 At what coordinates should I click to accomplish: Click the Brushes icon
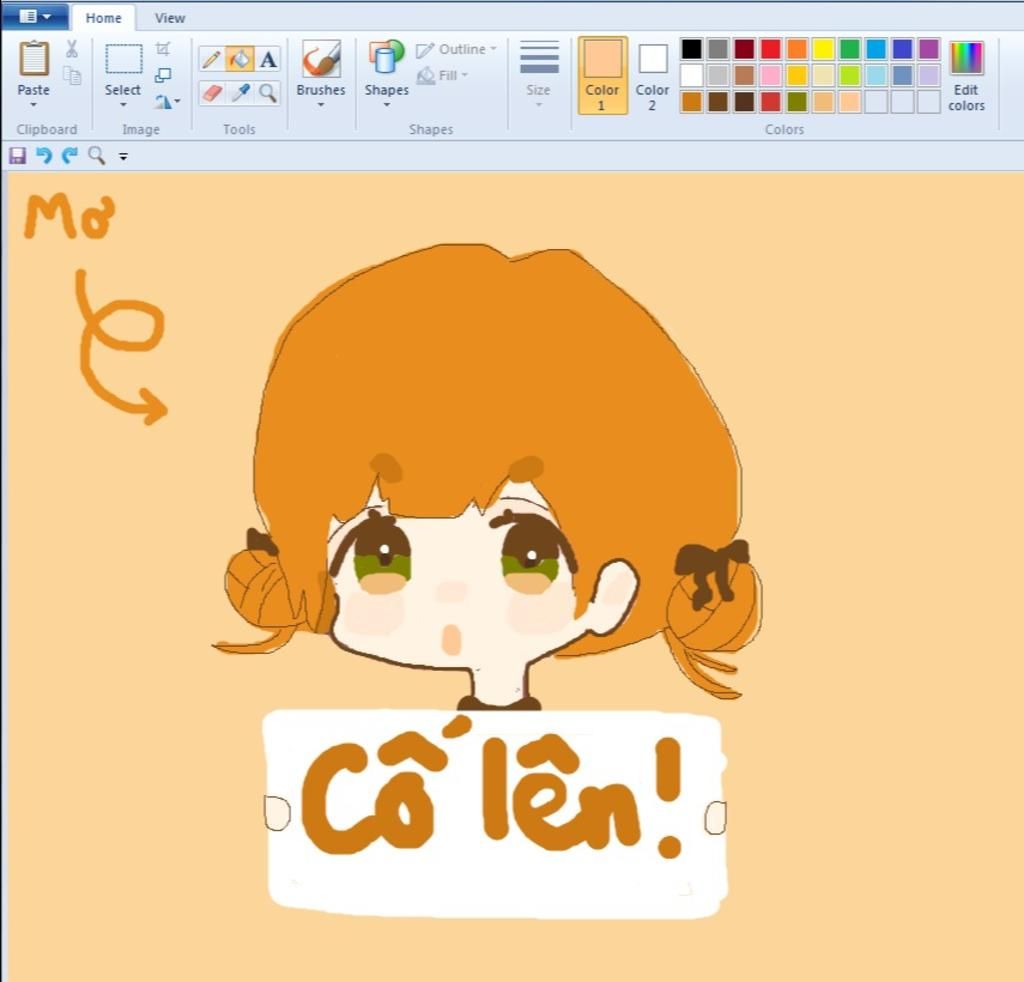tap(321, 59)
